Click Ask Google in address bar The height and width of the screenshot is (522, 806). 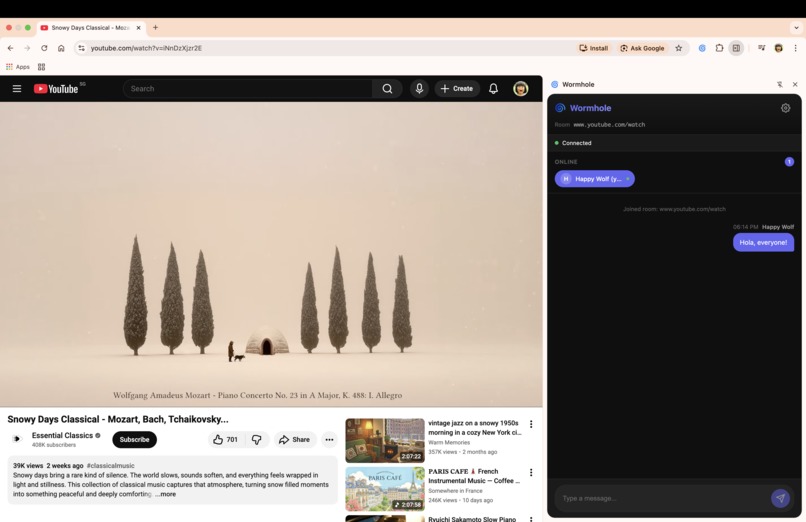(642, 48)
